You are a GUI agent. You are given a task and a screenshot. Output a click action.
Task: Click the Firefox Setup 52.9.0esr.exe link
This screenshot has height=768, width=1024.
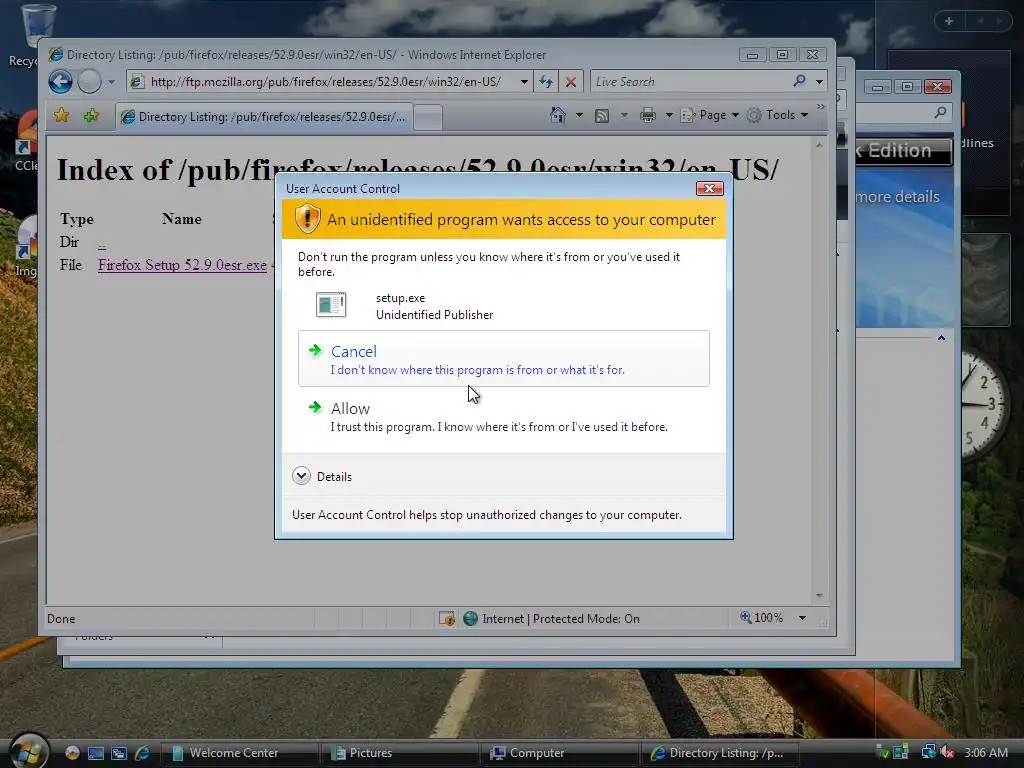point(182,265)
